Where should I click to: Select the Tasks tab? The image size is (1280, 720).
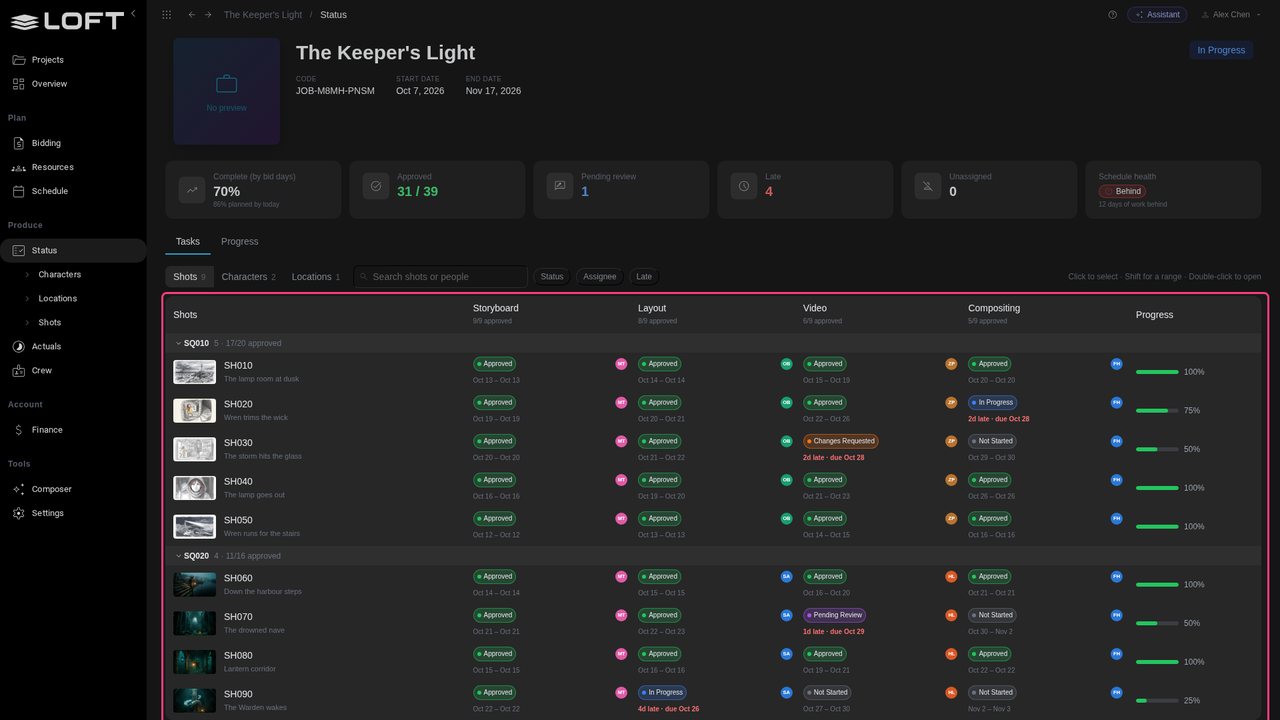188,241
